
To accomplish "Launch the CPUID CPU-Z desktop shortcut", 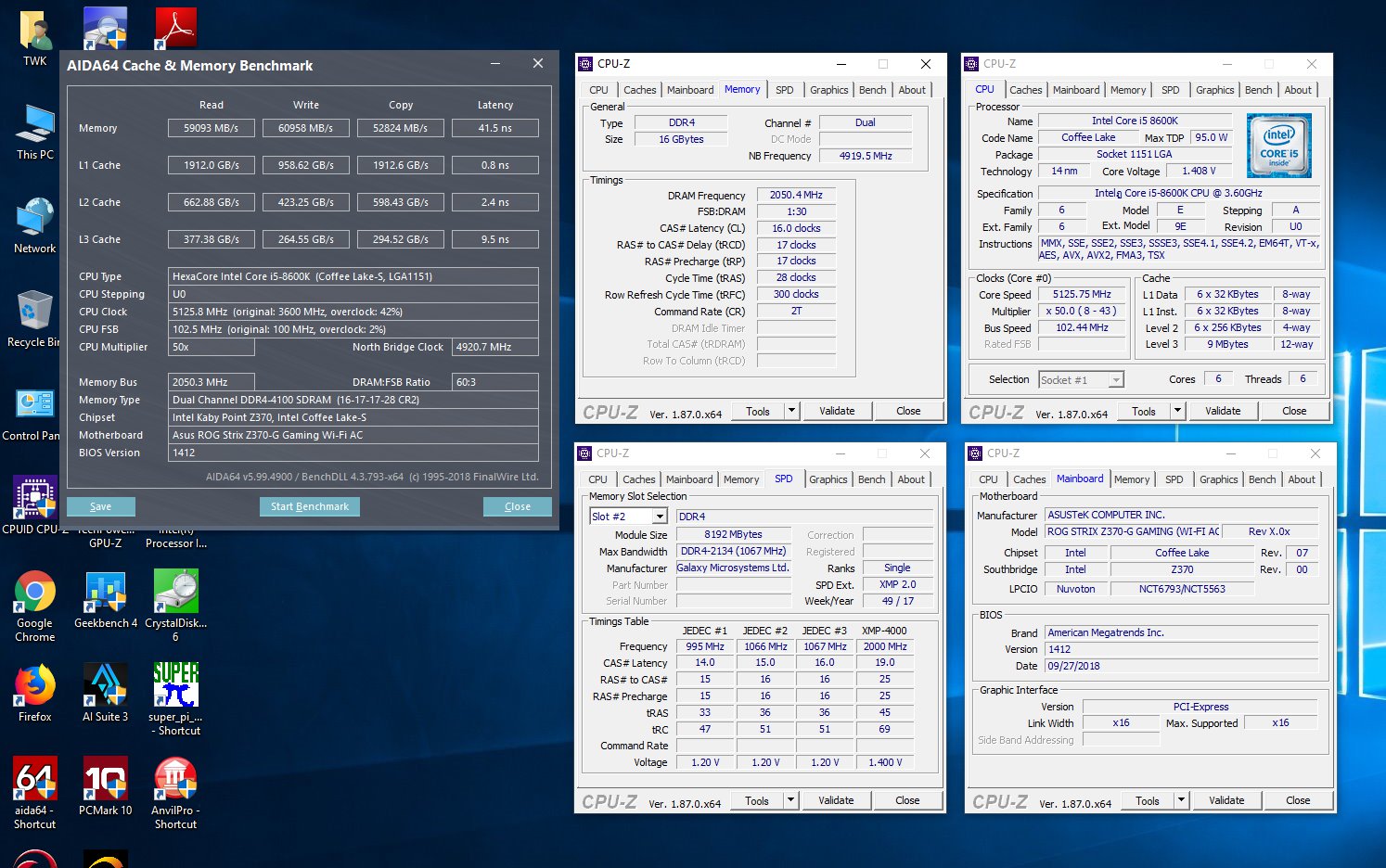I will click(x=35, y=505).
